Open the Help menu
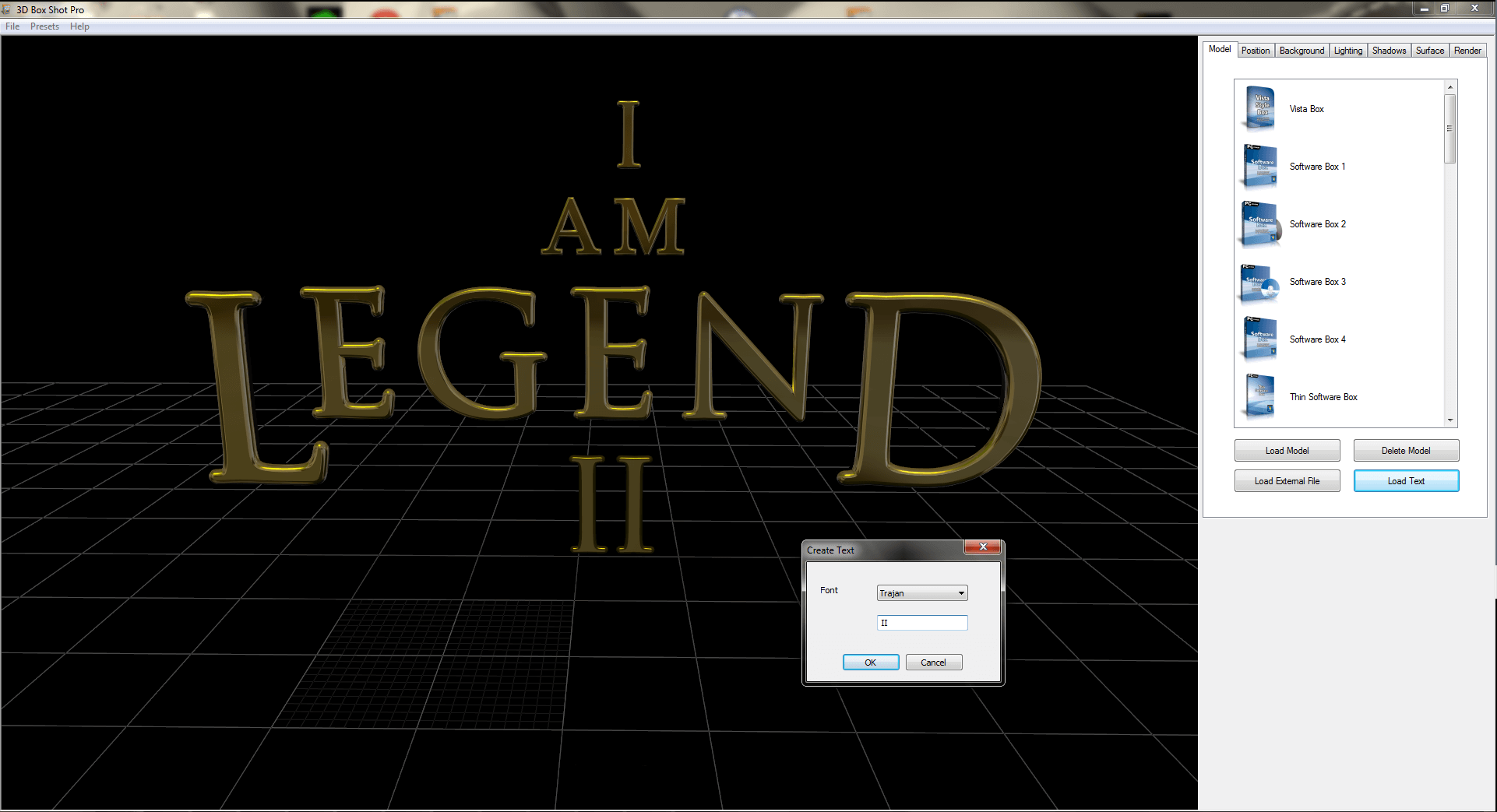1497x812 pixels. tap(79, 26)
